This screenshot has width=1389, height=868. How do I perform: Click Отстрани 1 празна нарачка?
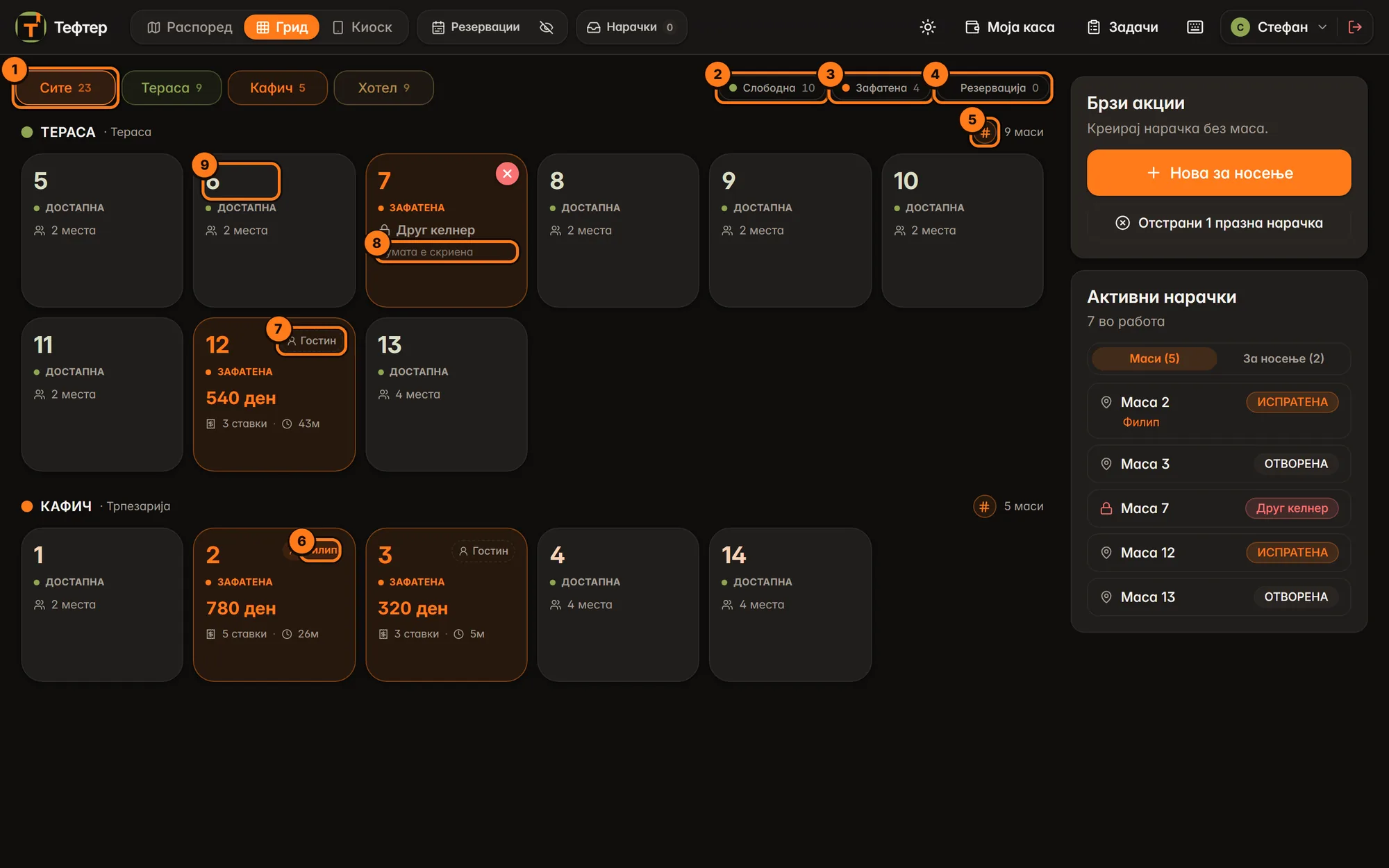tap(1219, 223)
